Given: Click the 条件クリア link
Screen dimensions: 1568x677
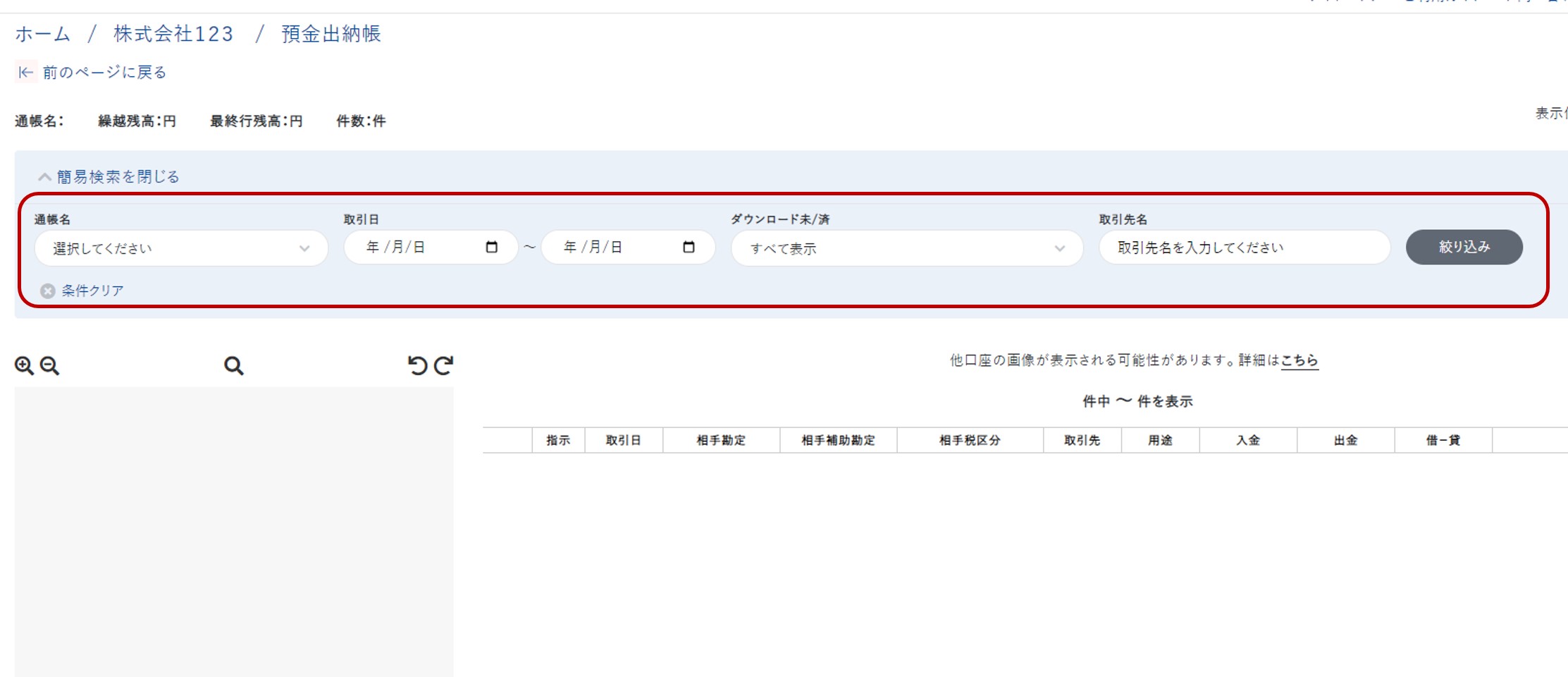Looking at the screenshot, I should pos(92,291).
